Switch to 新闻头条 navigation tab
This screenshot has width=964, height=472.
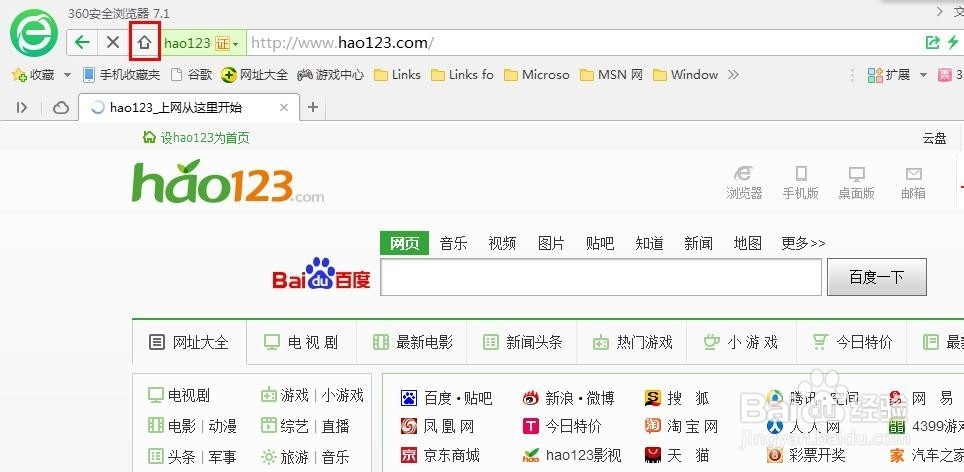click(523, 342)
